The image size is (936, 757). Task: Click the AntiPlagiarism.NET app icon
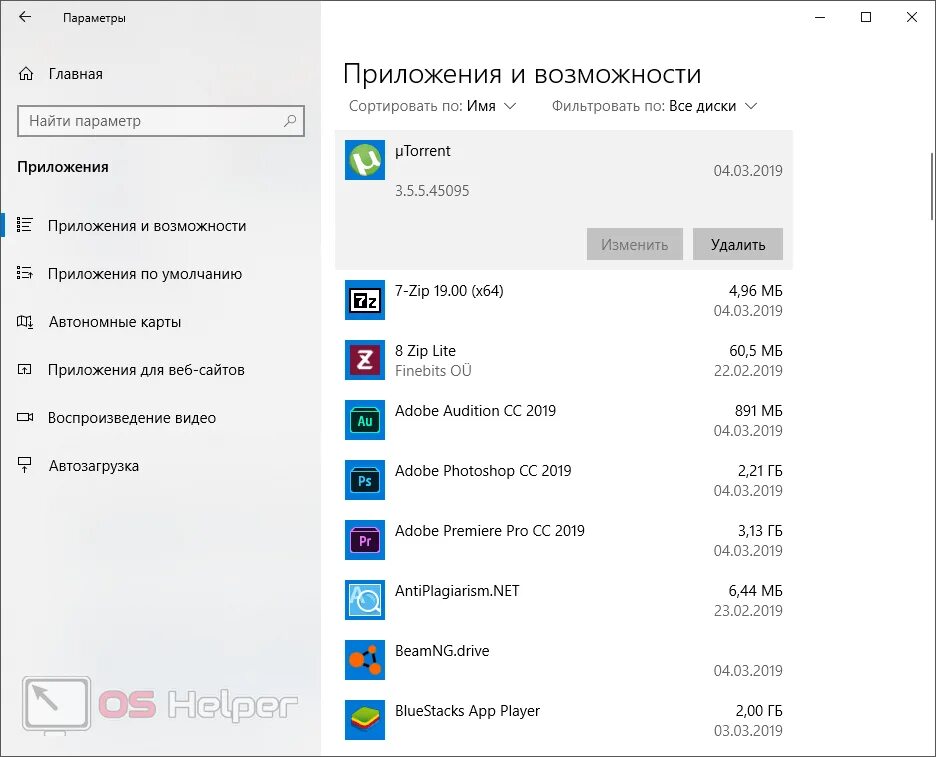pyautogui.click(x=365, y=600)
